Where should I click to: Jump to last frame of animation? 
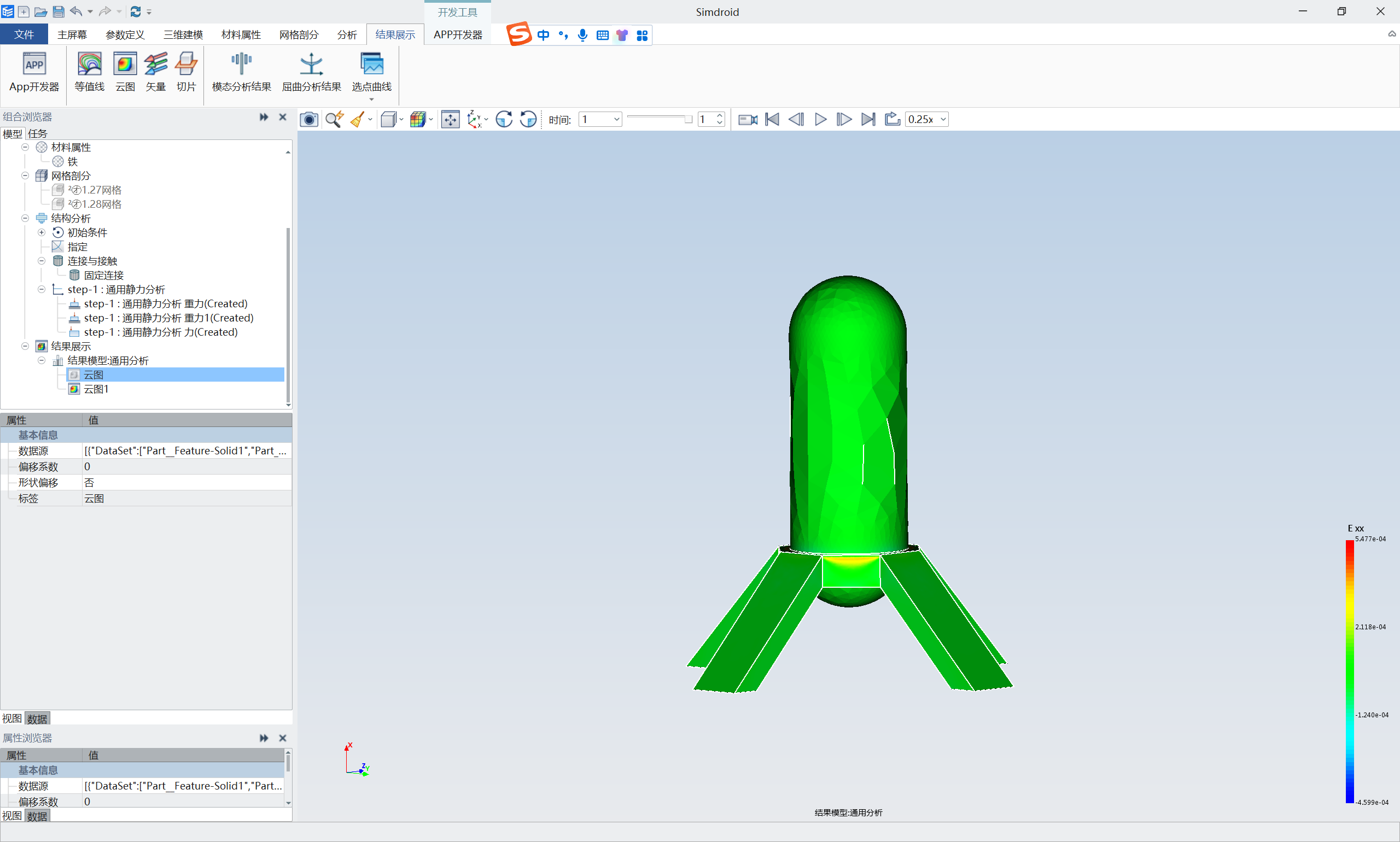(x=868, y=119)
